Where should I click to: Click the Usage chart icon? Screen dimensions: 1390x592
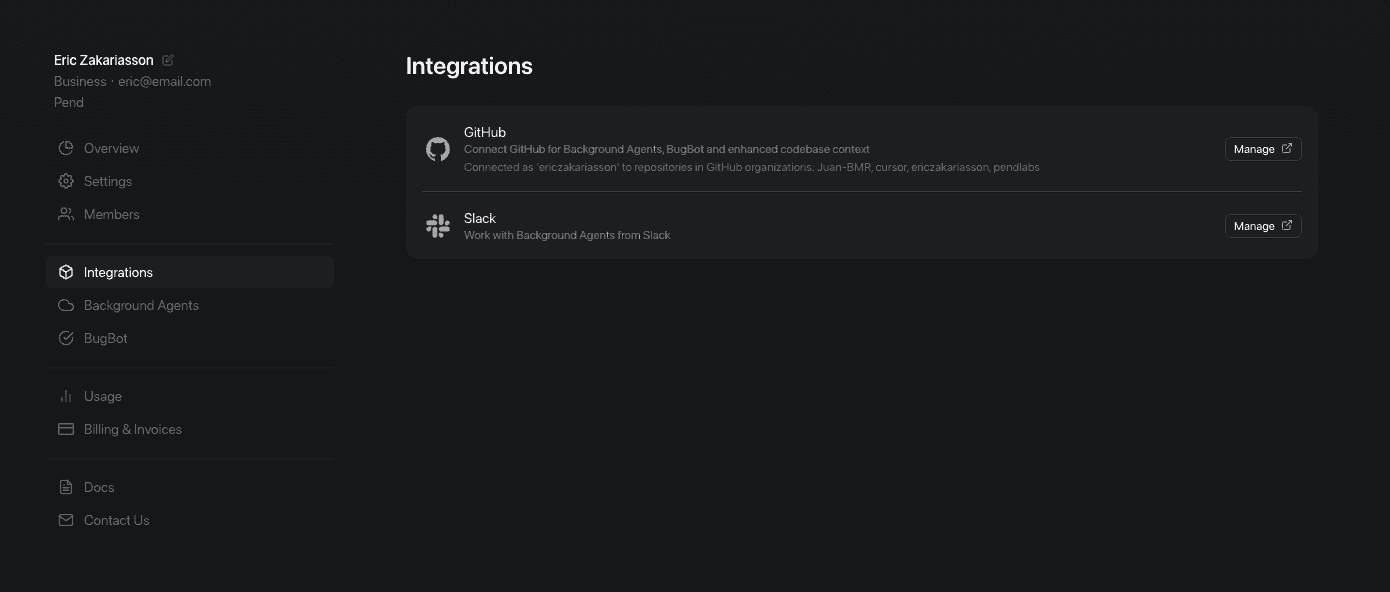pyautogui.click(x=65, y=396)
